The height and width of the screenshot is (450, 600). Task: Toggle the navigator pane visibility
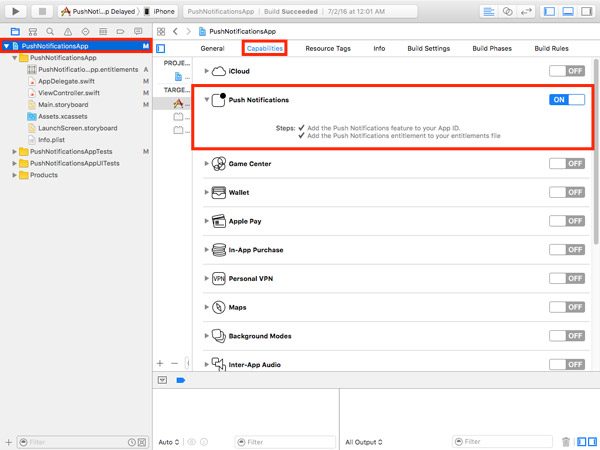click(x=549, y=11)
